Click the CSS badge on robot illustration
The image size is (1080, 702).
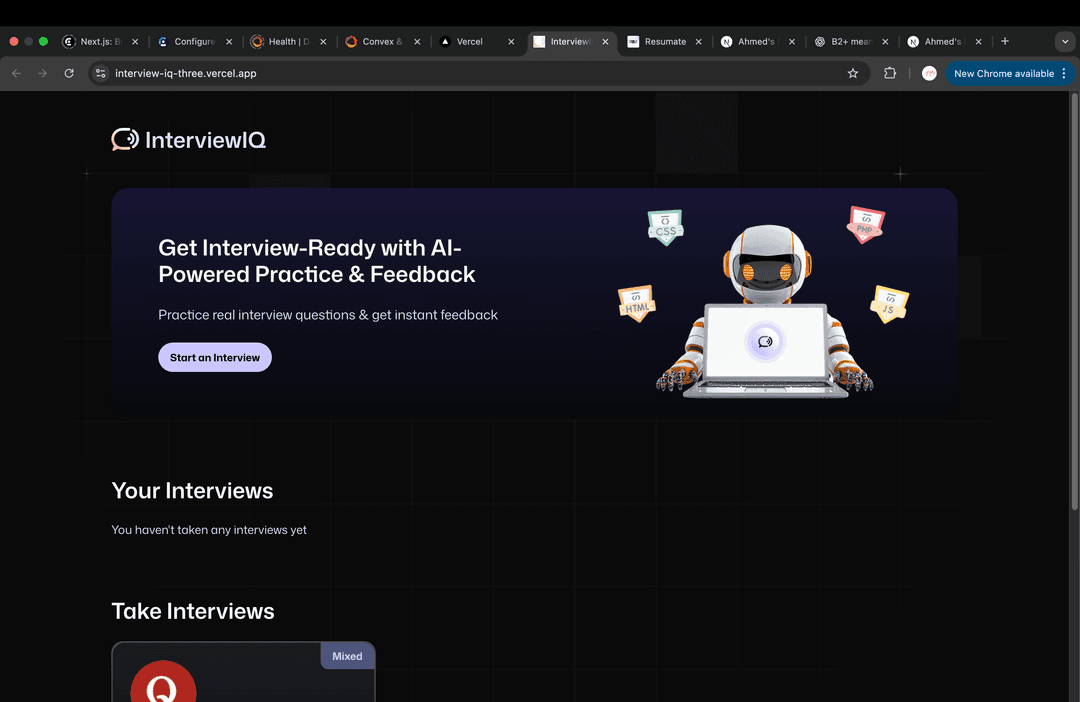(x=665, y=228)
